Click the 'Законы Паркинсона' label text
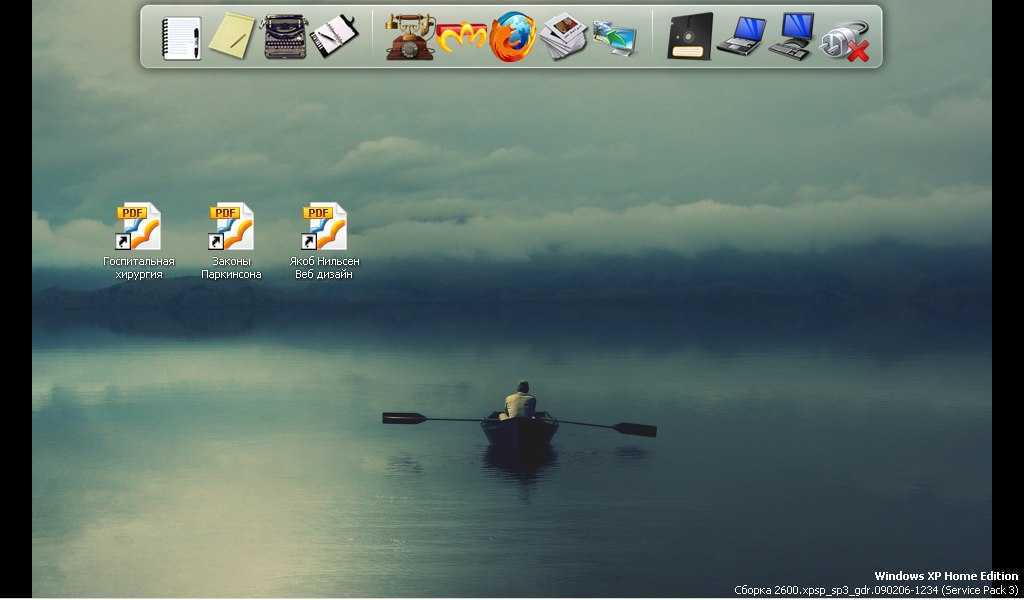This screenshot has height=600, width=1024. [x=231, y=268]
